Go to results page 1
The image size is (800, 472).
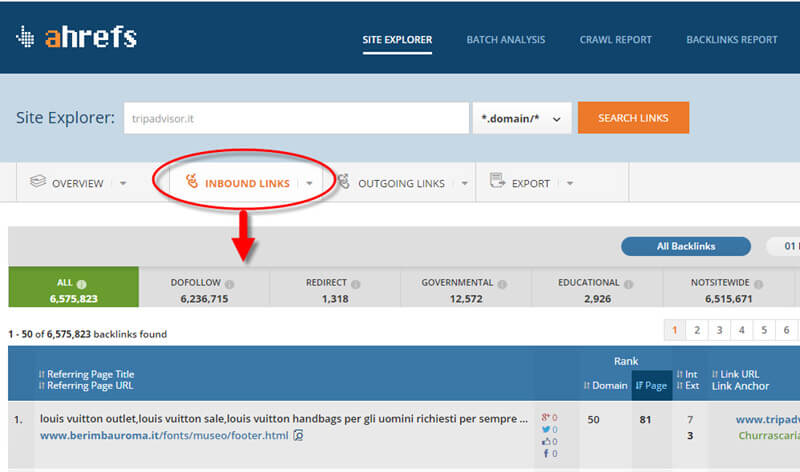coord(674,330)
